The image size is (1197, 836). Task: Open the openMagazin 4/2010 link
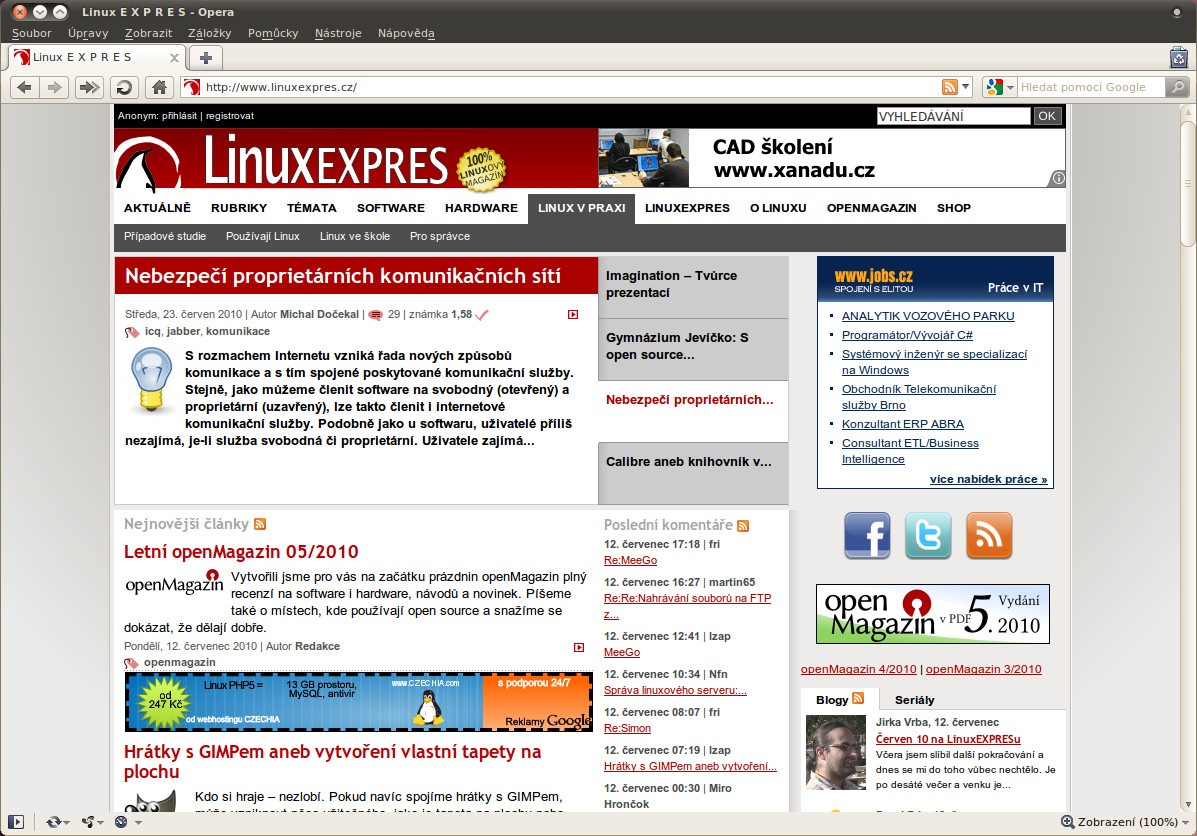coord(858,669)
